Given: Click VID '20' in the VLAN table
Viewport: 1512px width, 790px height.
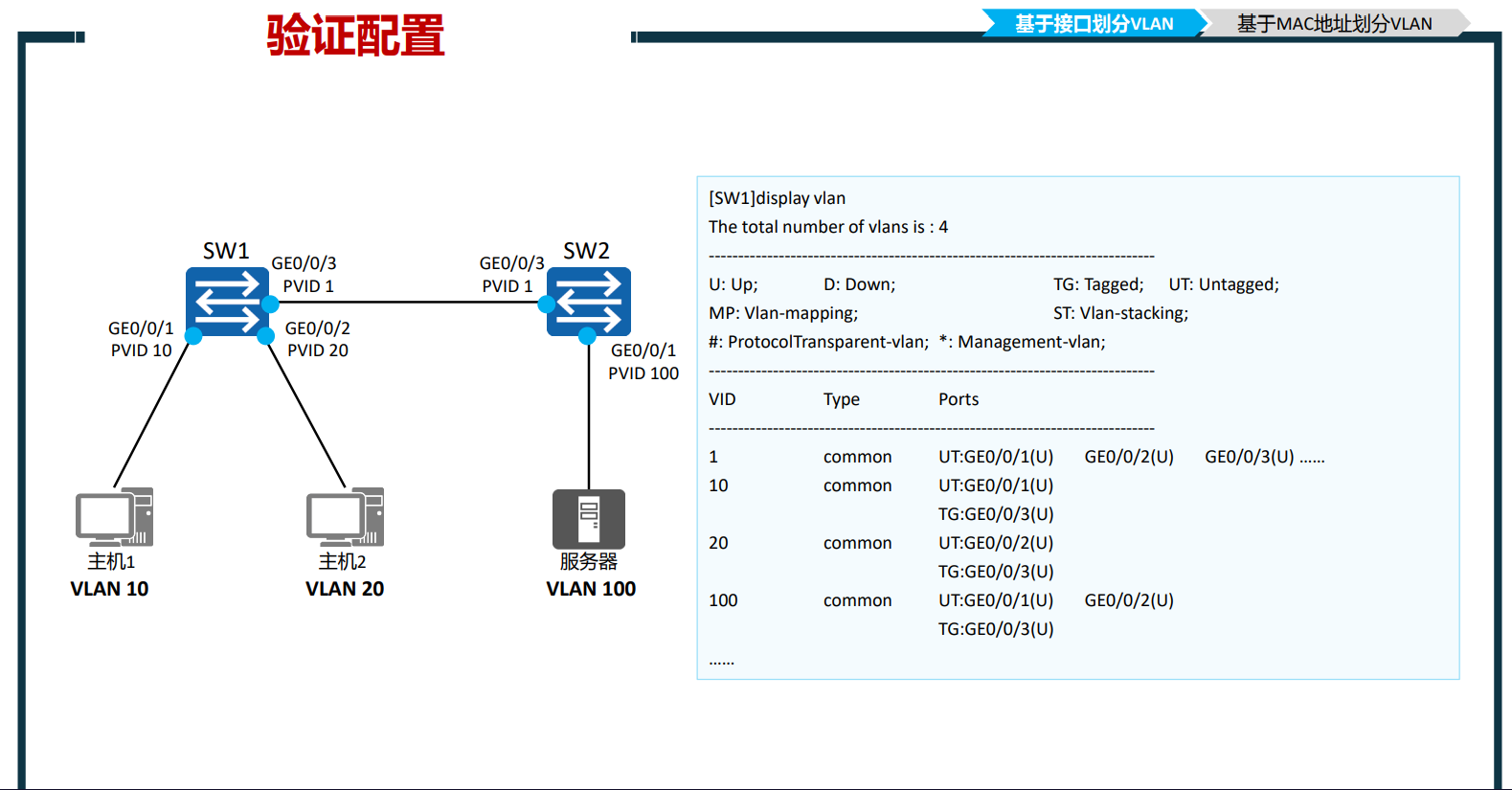Looking at the screenshot, I should pyautogui.click(x=718, y=543).
